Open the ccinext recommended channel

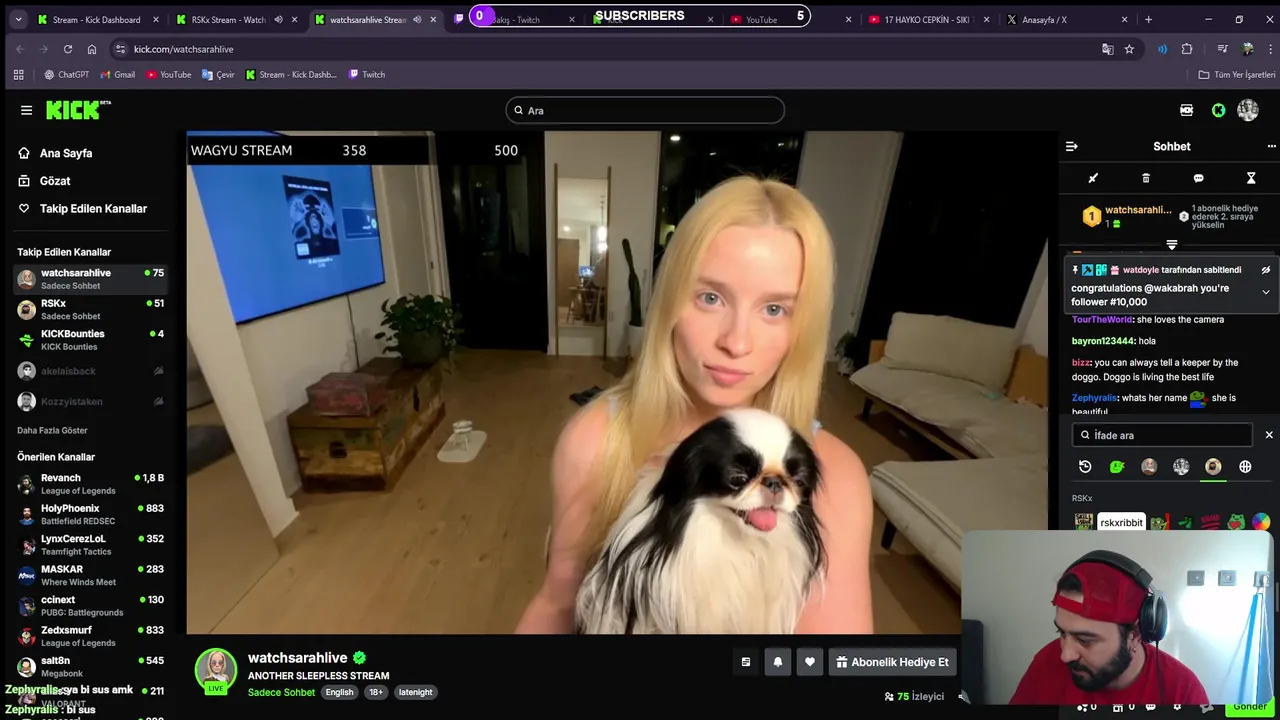90,606
